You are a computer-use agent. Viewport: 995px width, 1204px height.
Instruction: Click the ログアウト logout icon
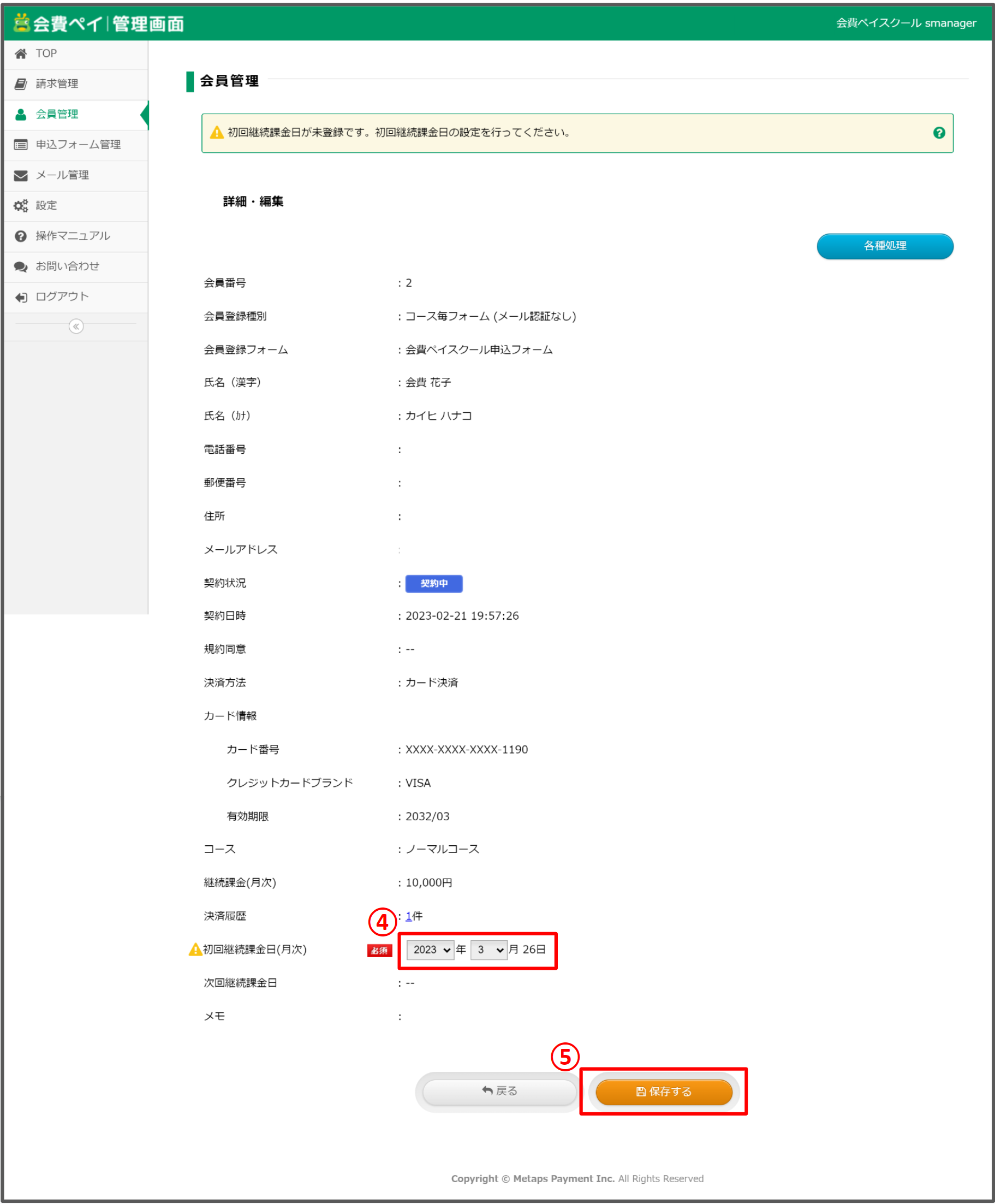point(21,297)
